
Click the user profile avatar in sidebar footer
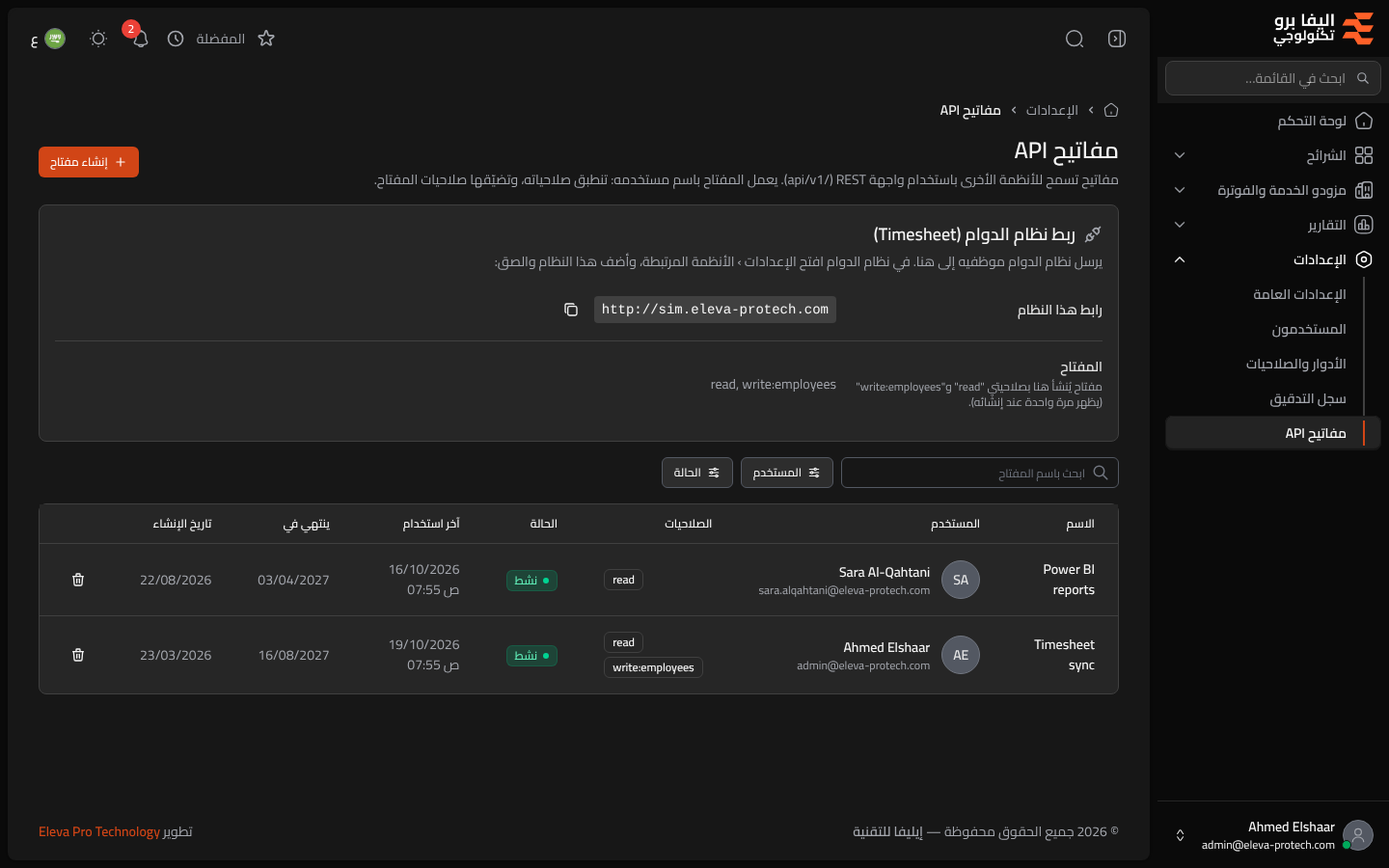pos(1358,835)
